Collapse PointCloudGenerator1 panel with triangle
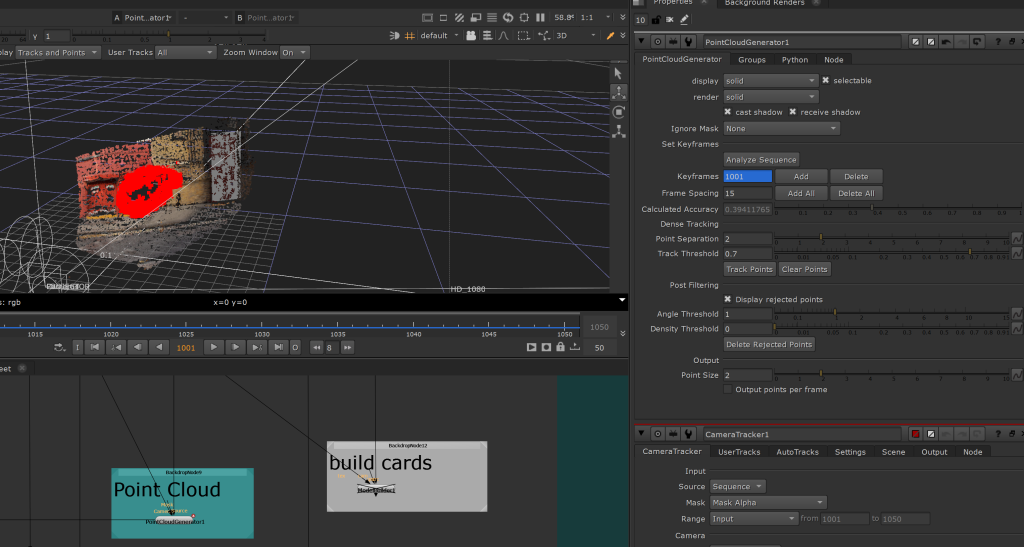Viewport: 1024px width, 547px height. pyautogui.click(x=641, y=42)
